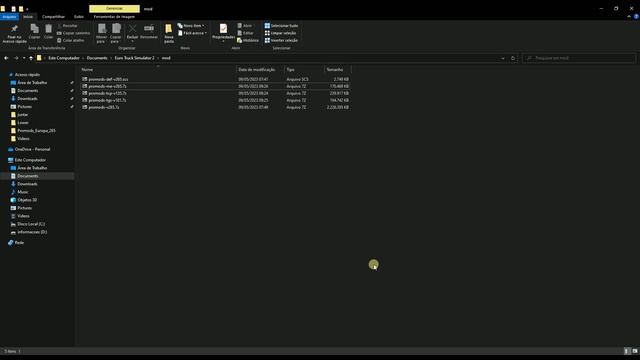This screenshot has width=640, height=360.
Task: Open the recent locations dropdown arrow
Action: pos(24,58)
